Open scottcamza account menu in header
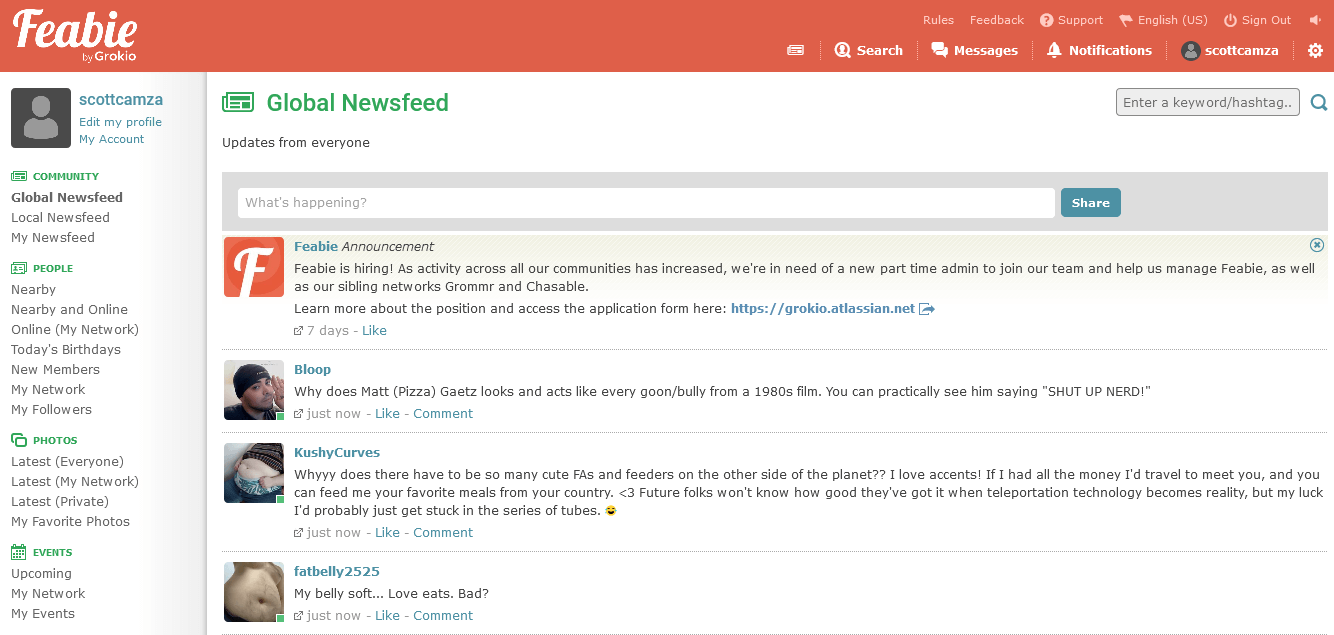The width and height of the screenshot is (1334, 635). (x=1230, y=50)
